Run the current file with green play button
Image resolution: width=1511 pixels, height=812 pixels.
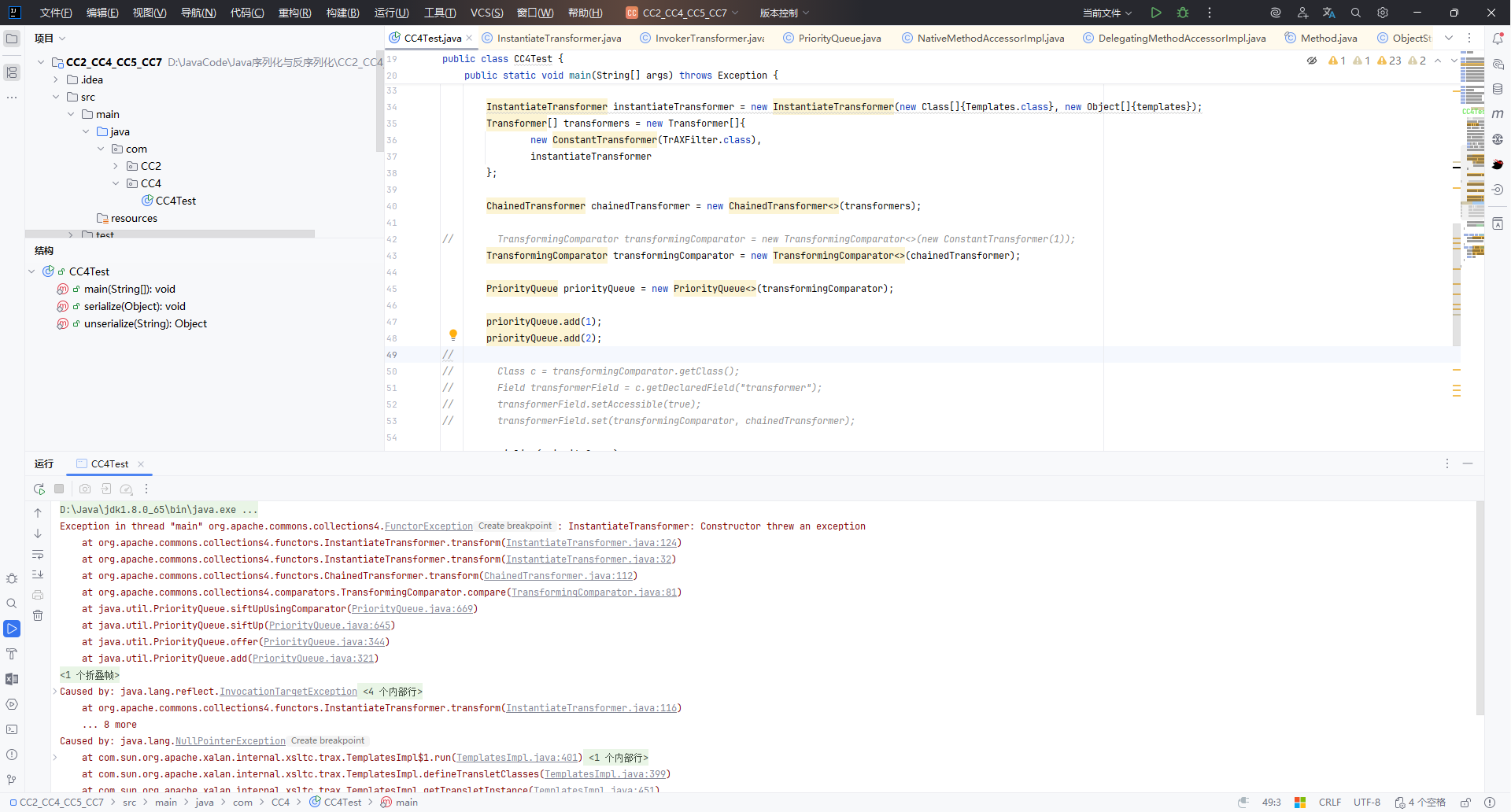(1155, 13)
